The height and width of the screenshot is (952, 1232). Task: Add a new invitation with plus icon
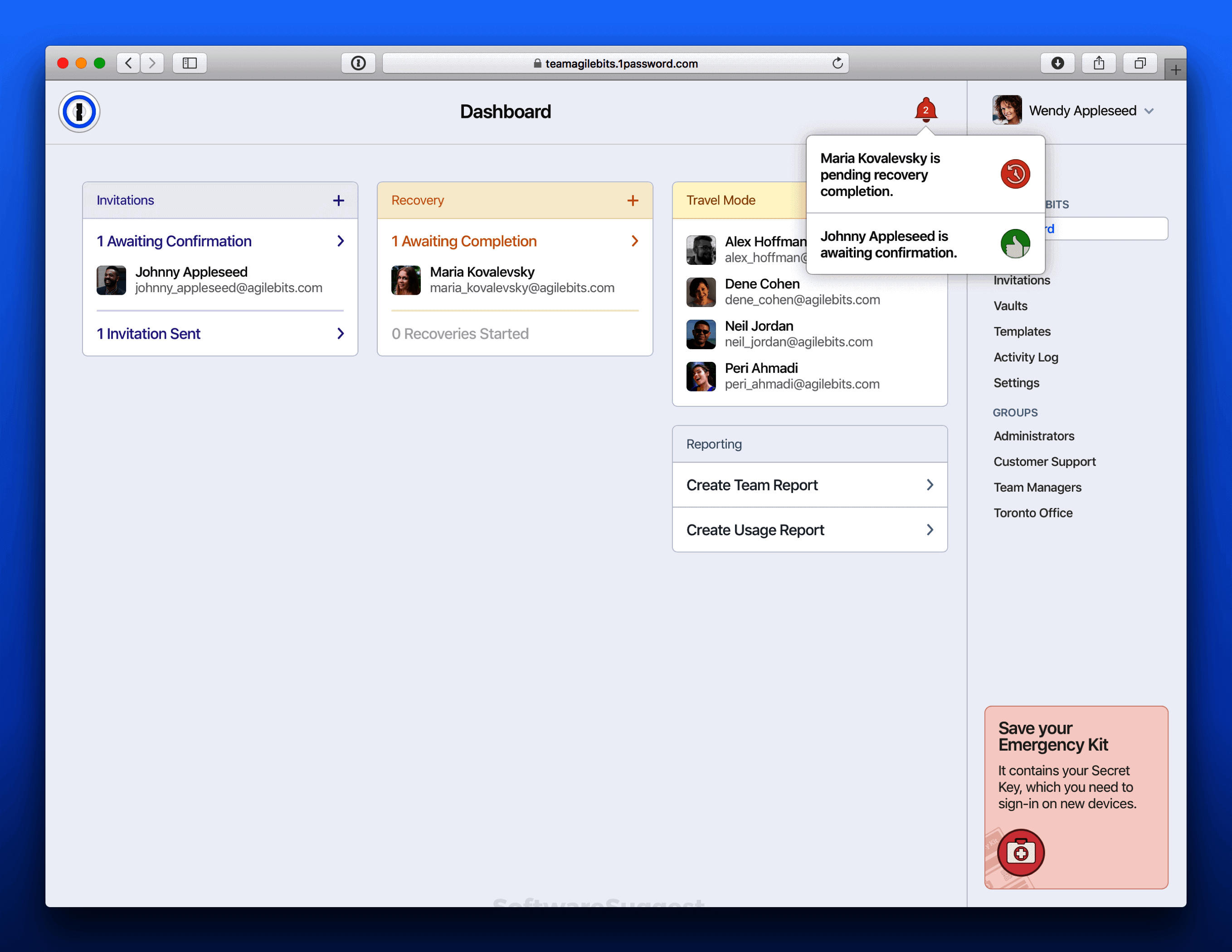tap(338, 200)
